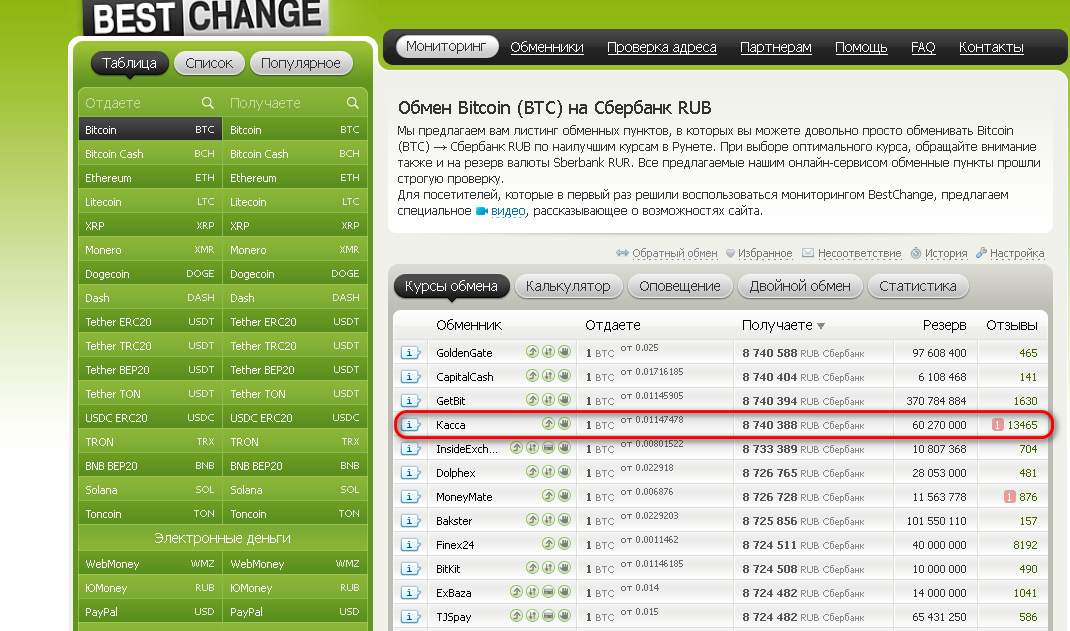Click the Обратный обмен link
The height and width of the screenshot is (631, 1070).
(x=674, y=253)
